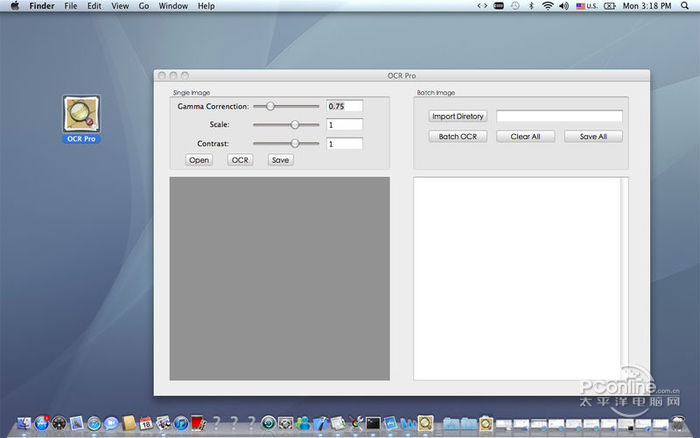Run OCR on the single image
The image size is (700, 438).
pos(240,160)
